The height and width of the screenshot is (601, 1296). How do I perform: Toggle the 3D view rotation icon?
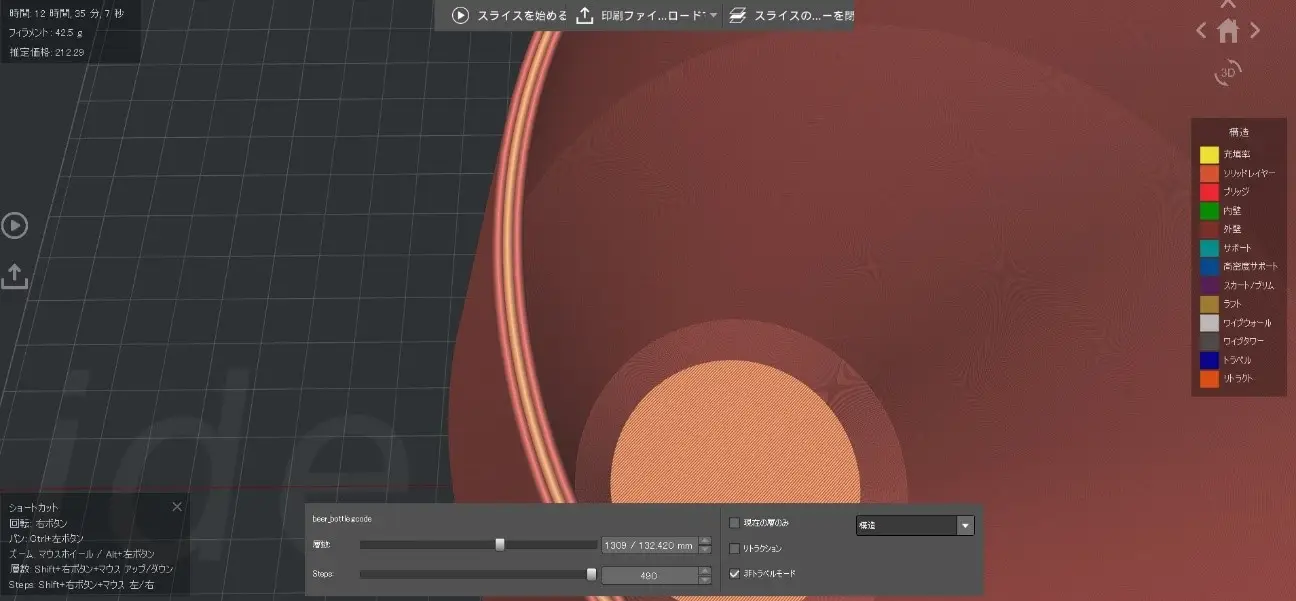pyautogui.click(x=1228, y=72)
